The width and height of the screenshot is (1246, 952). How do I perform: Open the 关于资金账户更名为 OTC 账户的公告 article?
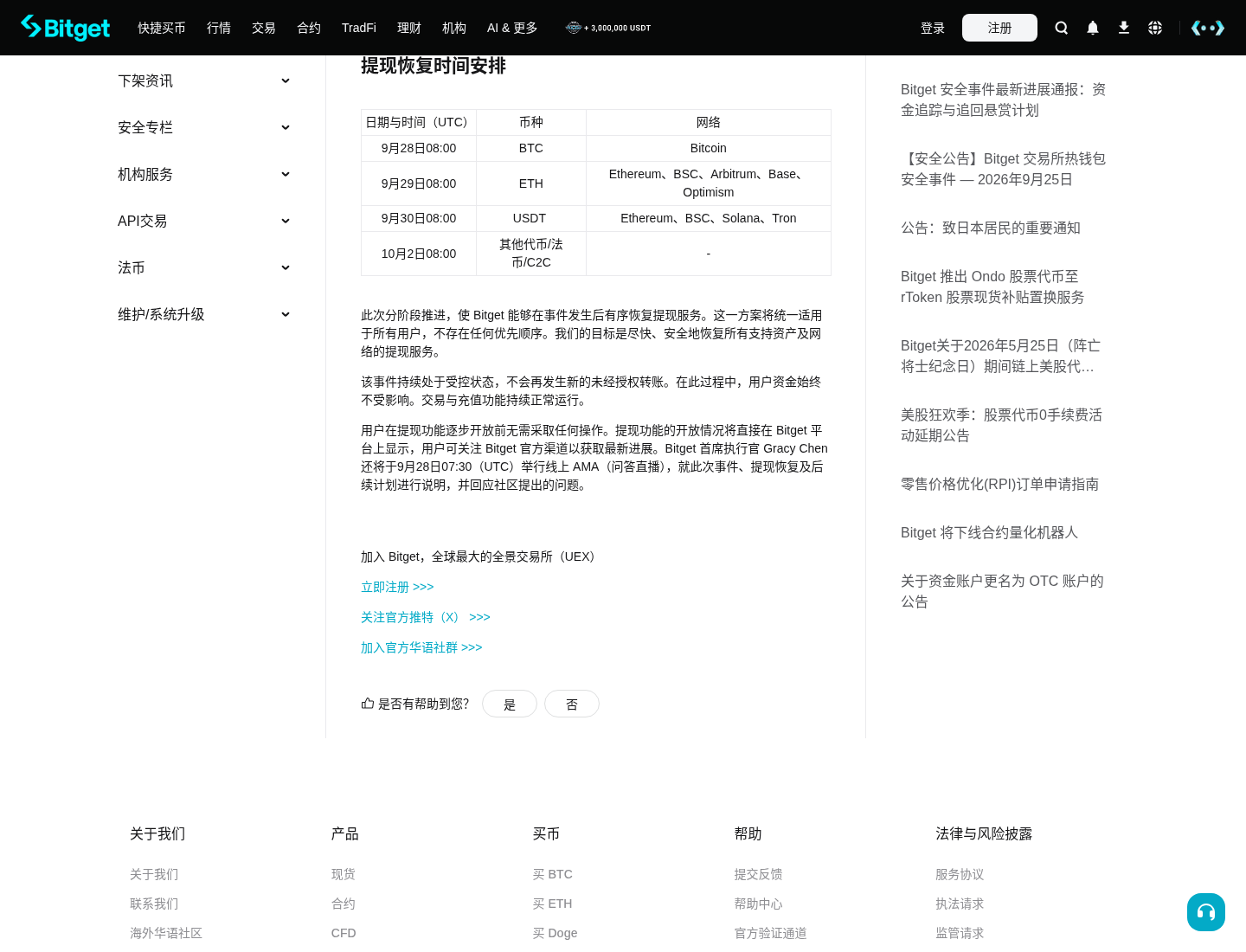(x=1003, y=591)
